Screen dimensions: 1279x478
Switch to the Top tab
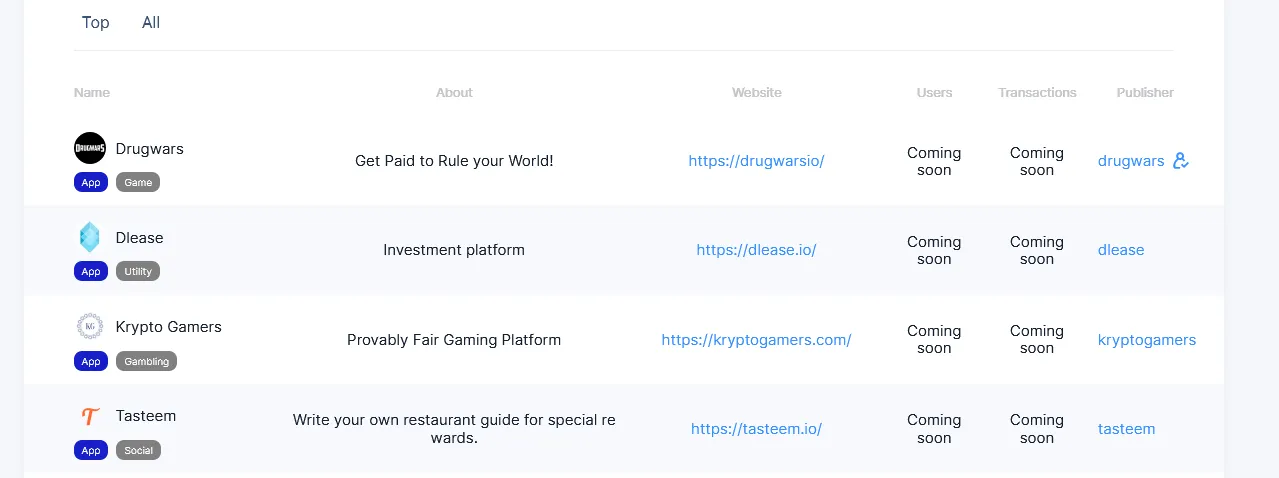click(x=96, y=22)
